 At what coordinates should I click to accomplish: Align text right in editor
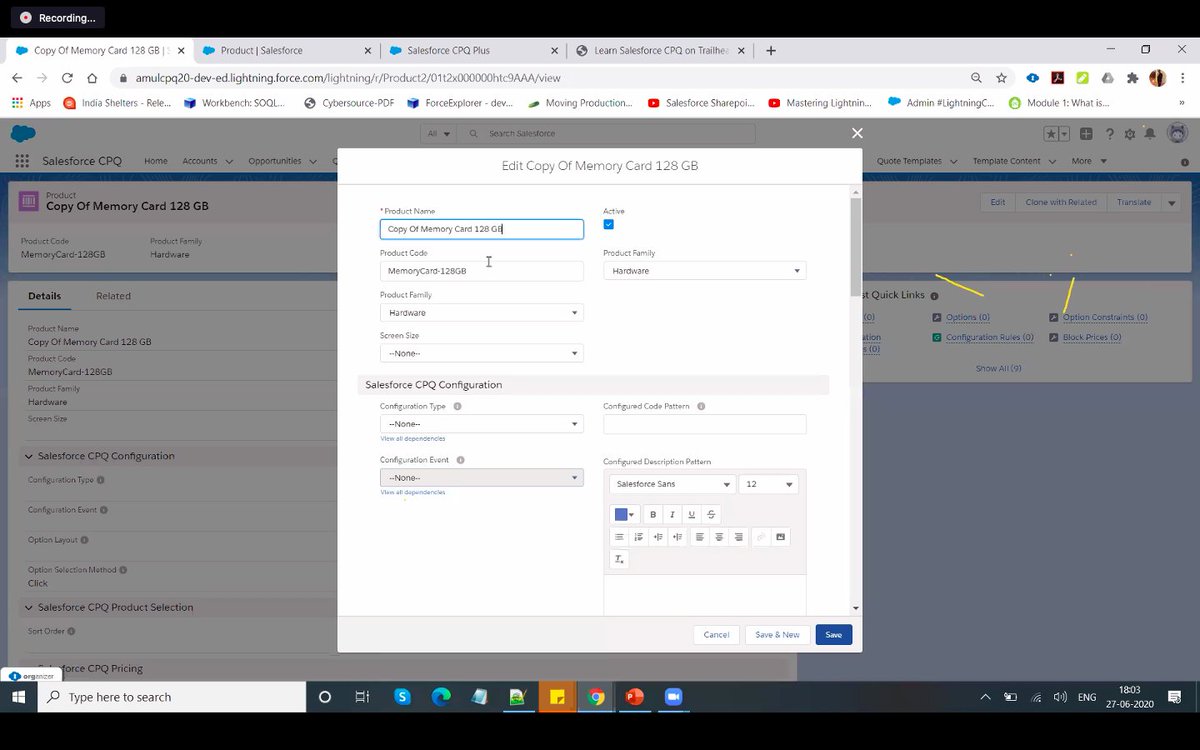click(739, 537)
